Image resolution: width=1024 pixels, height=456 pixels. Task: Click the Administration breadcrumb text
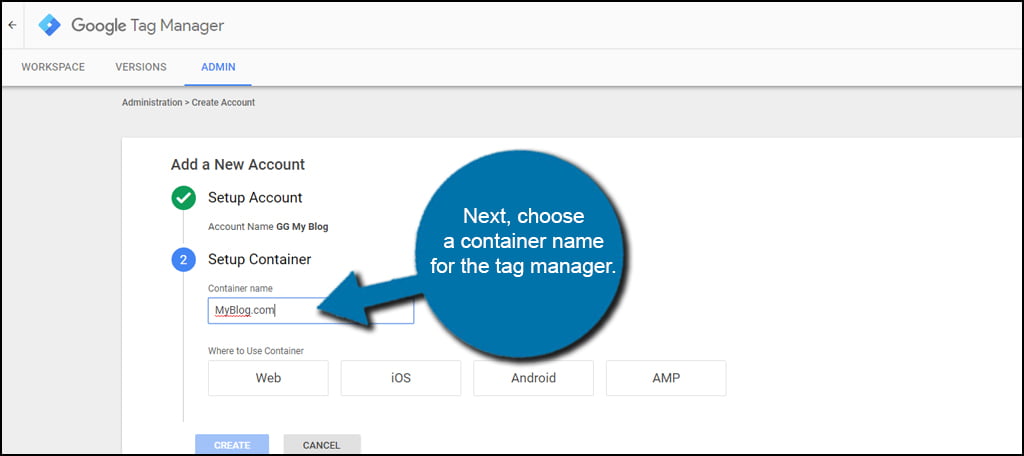tap(152, 103)
